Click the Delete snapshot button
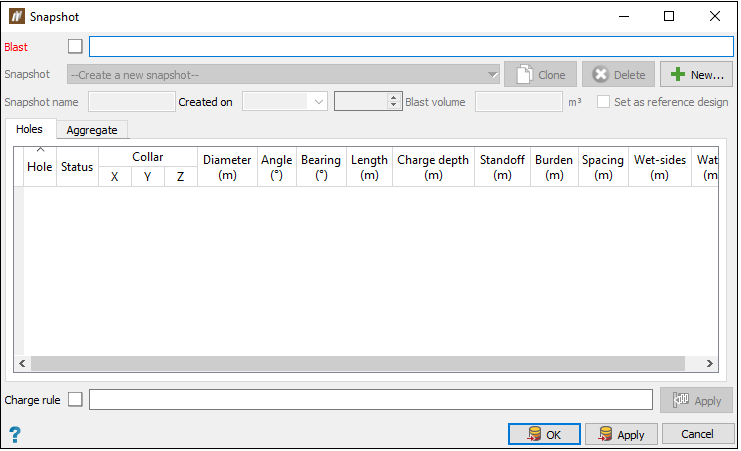Viewport: 741px width, 451px height. pos(618,74)
